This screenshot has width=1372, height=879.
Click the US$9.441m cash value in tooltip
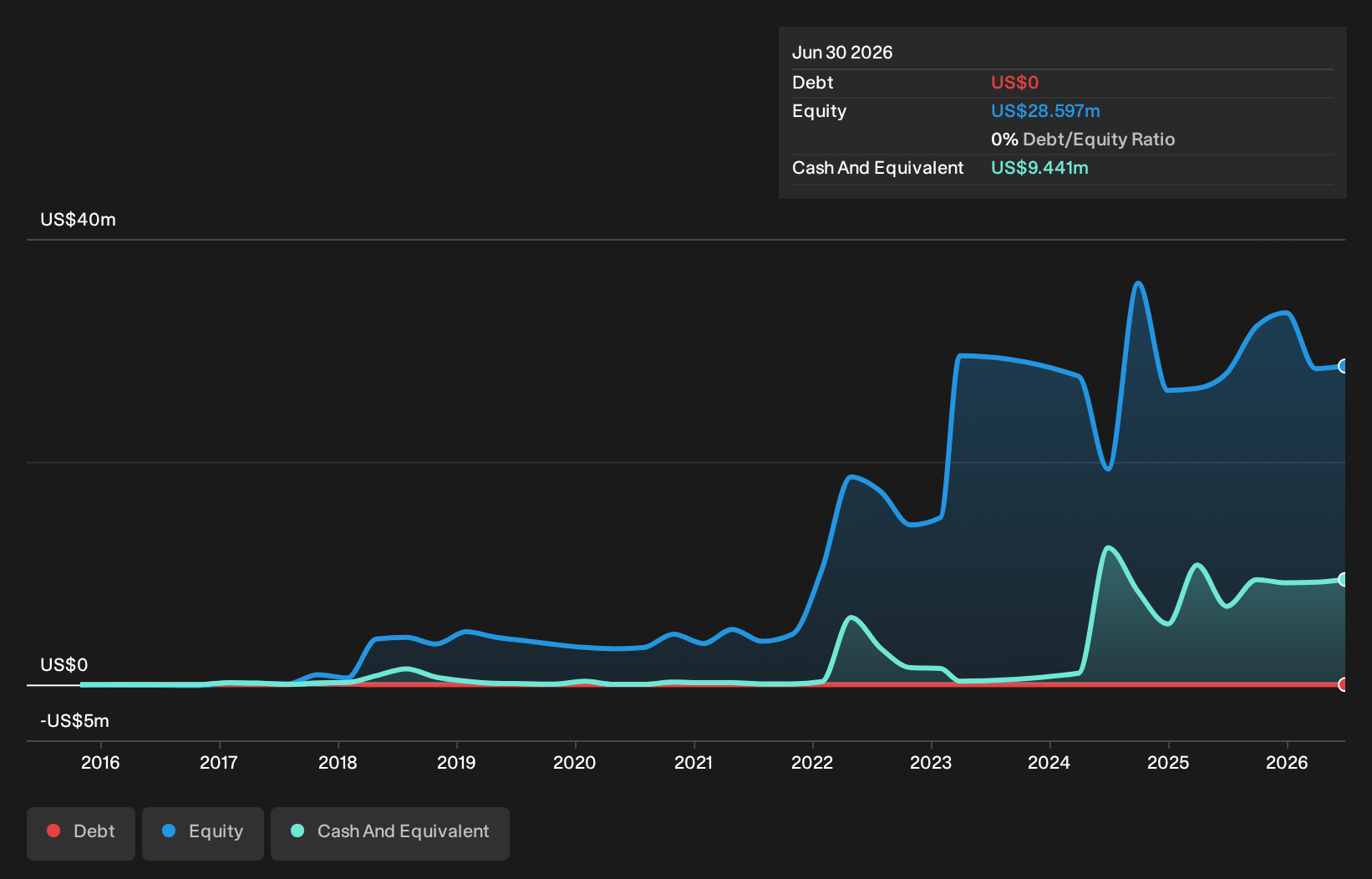1039,168
